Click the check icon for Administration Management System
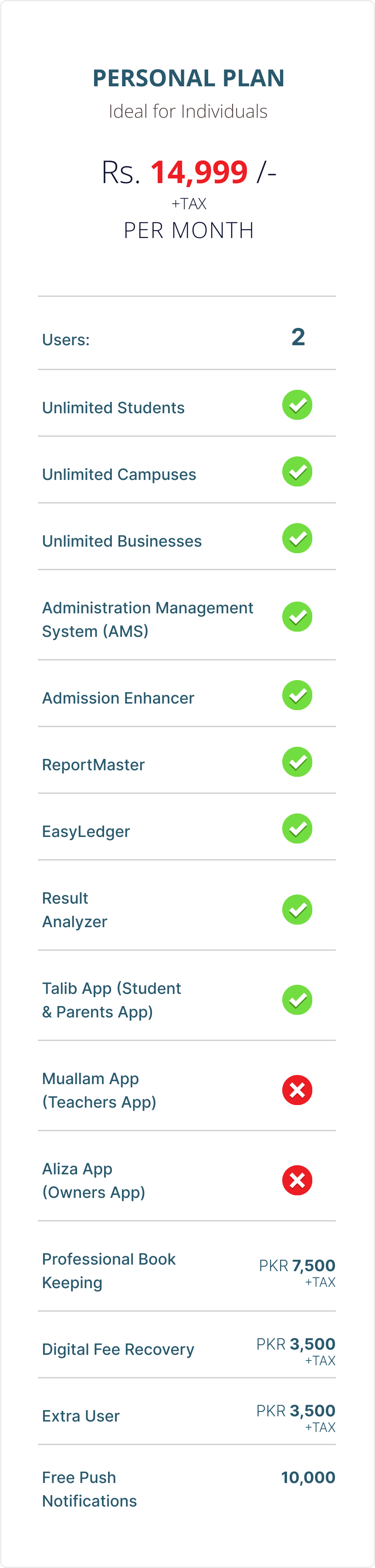375x1568 pixels. 297,617
